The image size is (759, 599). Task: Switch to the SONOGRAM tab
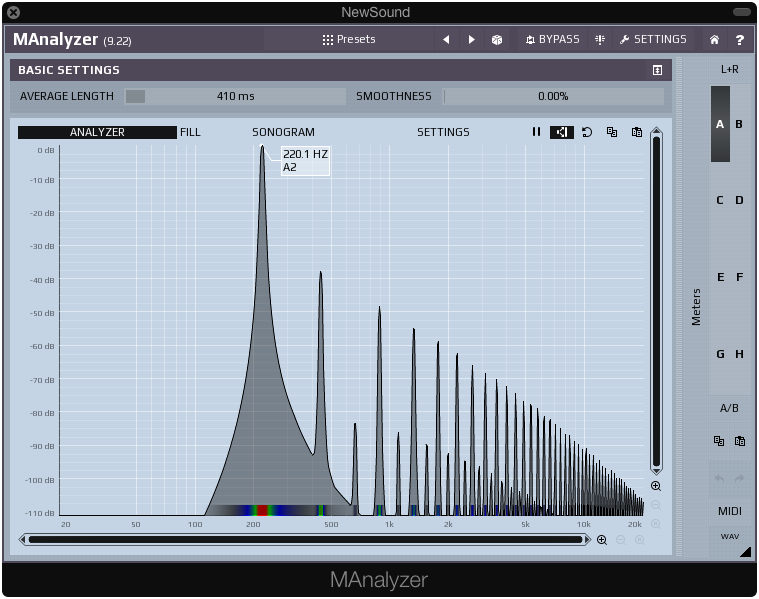pyautogui.click(x=283, y=132)
